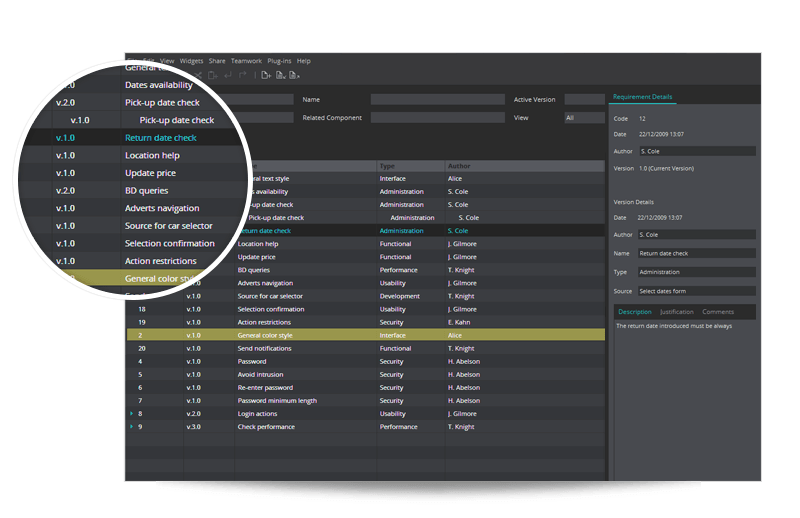Click version v.3.0 in Check performance row
The height and width of the screenshot is (518, 800).
193,427
